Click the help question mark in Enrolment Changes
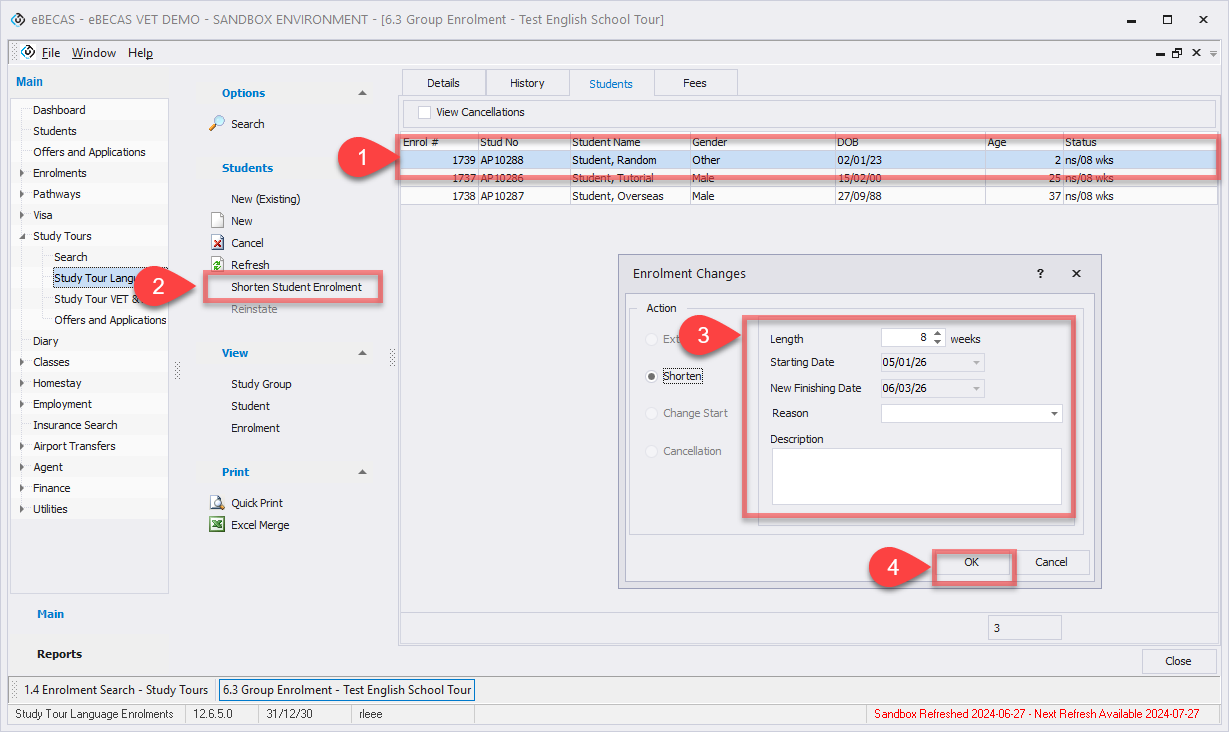This screenshot has width=1229, height=732. pos(1040,273)
